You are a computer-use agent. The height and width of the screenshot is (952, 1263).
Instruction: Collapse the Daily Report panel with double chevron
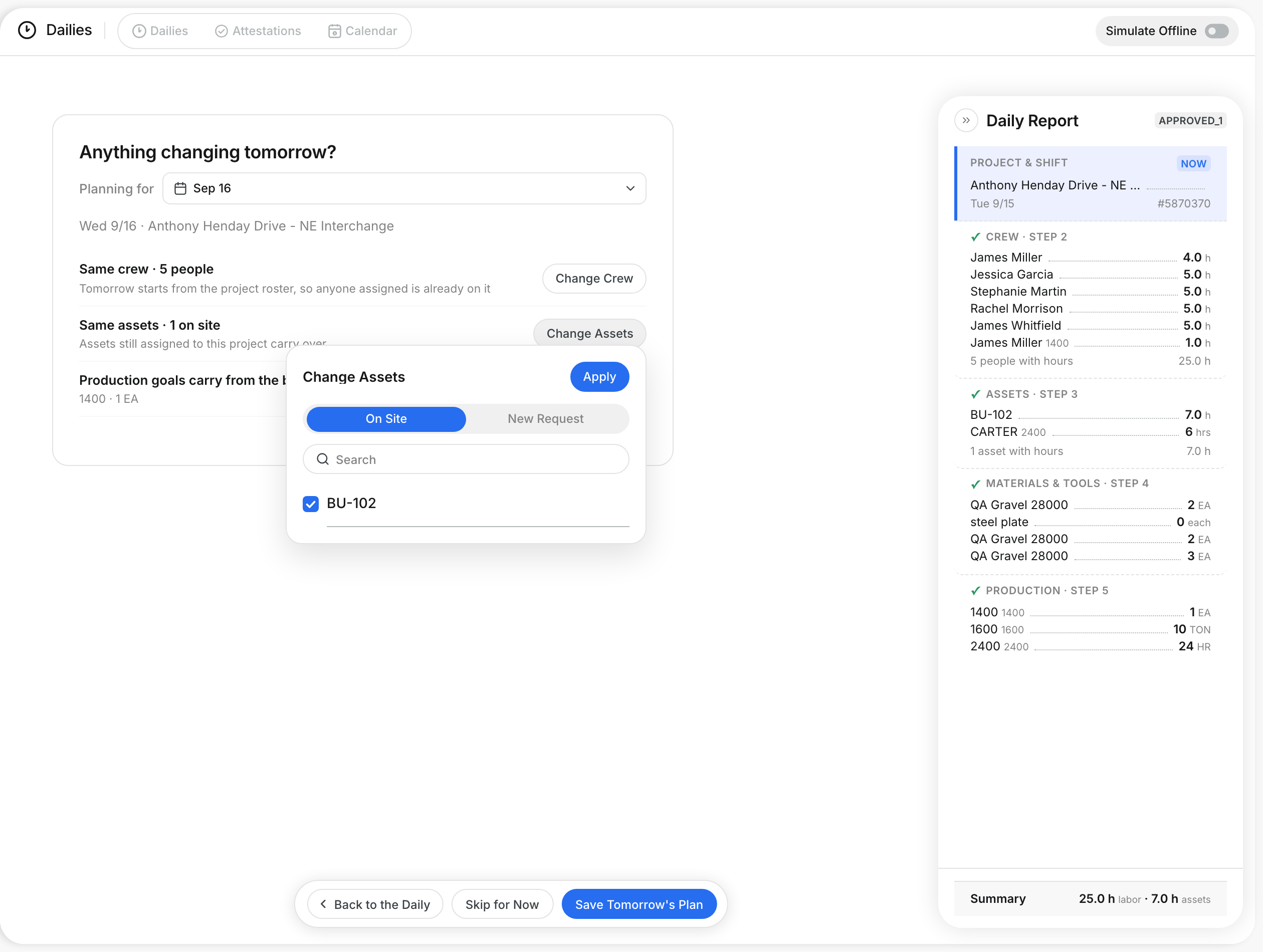point(966,120)
